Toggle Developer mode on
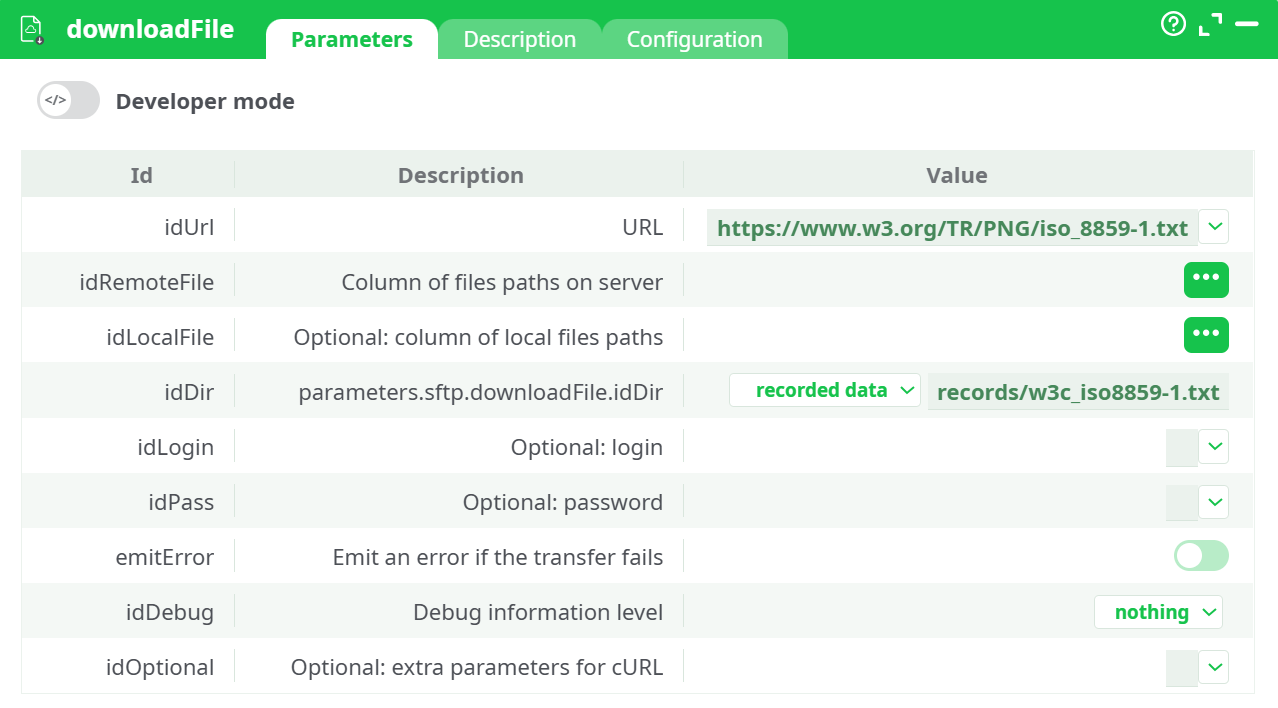Screen dimensions: 1278x708 68,100
